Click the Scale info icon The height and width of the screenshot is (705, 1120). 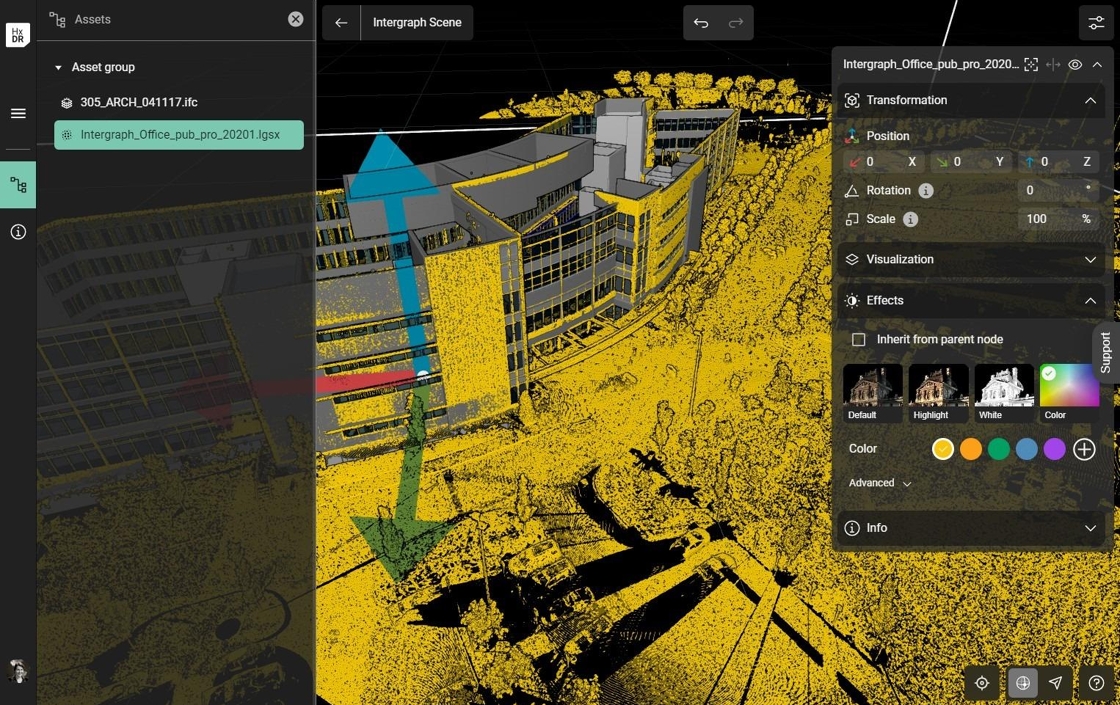[x=910, y=219]
